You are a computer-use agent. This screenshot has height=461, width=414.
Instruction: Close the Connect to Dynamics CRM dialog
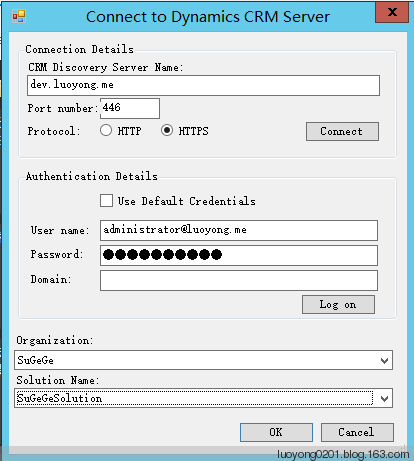point(392,12)
